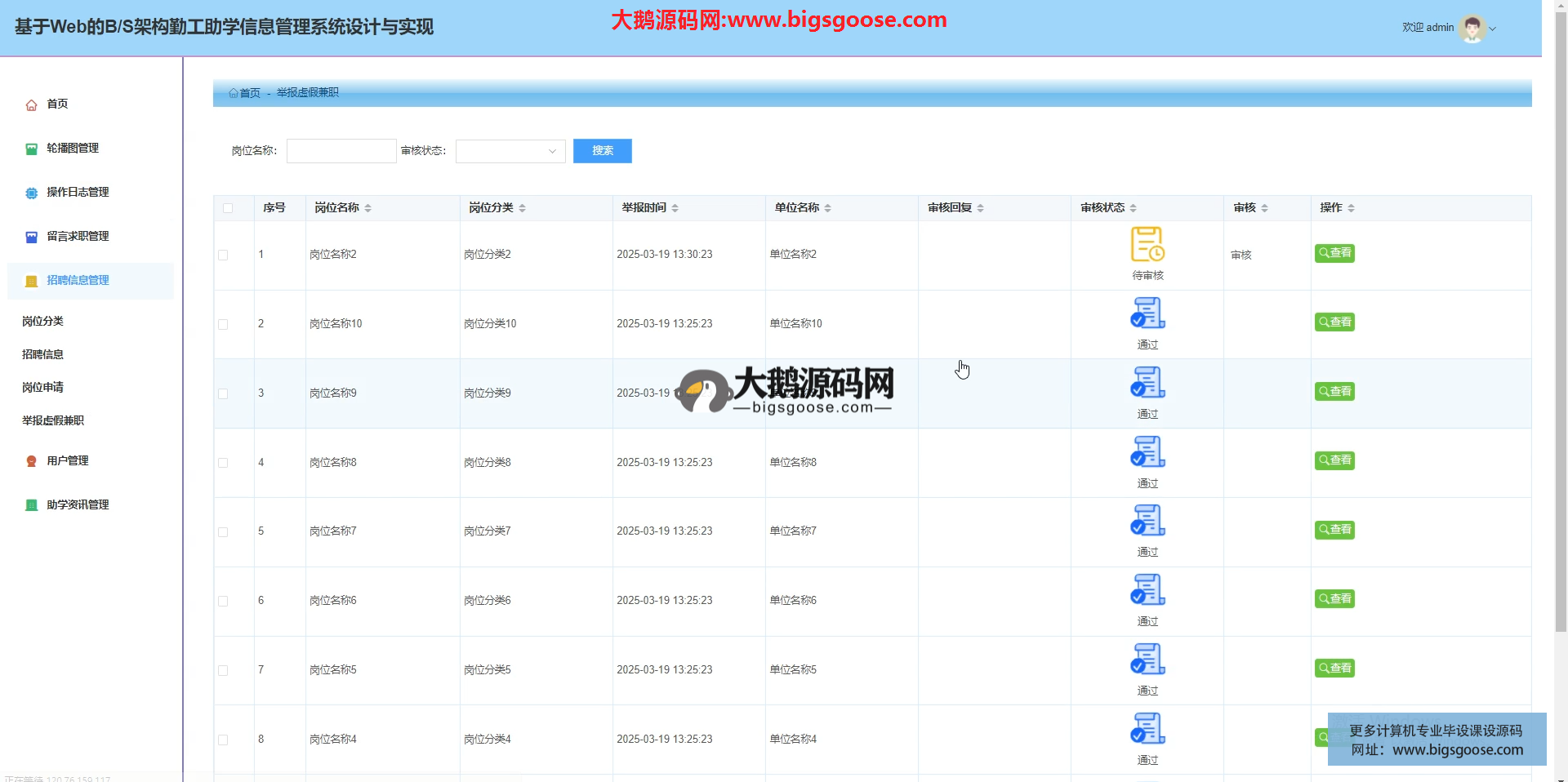Click the carousel management icon
This screenshot has height=782, width=1568.
(x=31, y=149)
